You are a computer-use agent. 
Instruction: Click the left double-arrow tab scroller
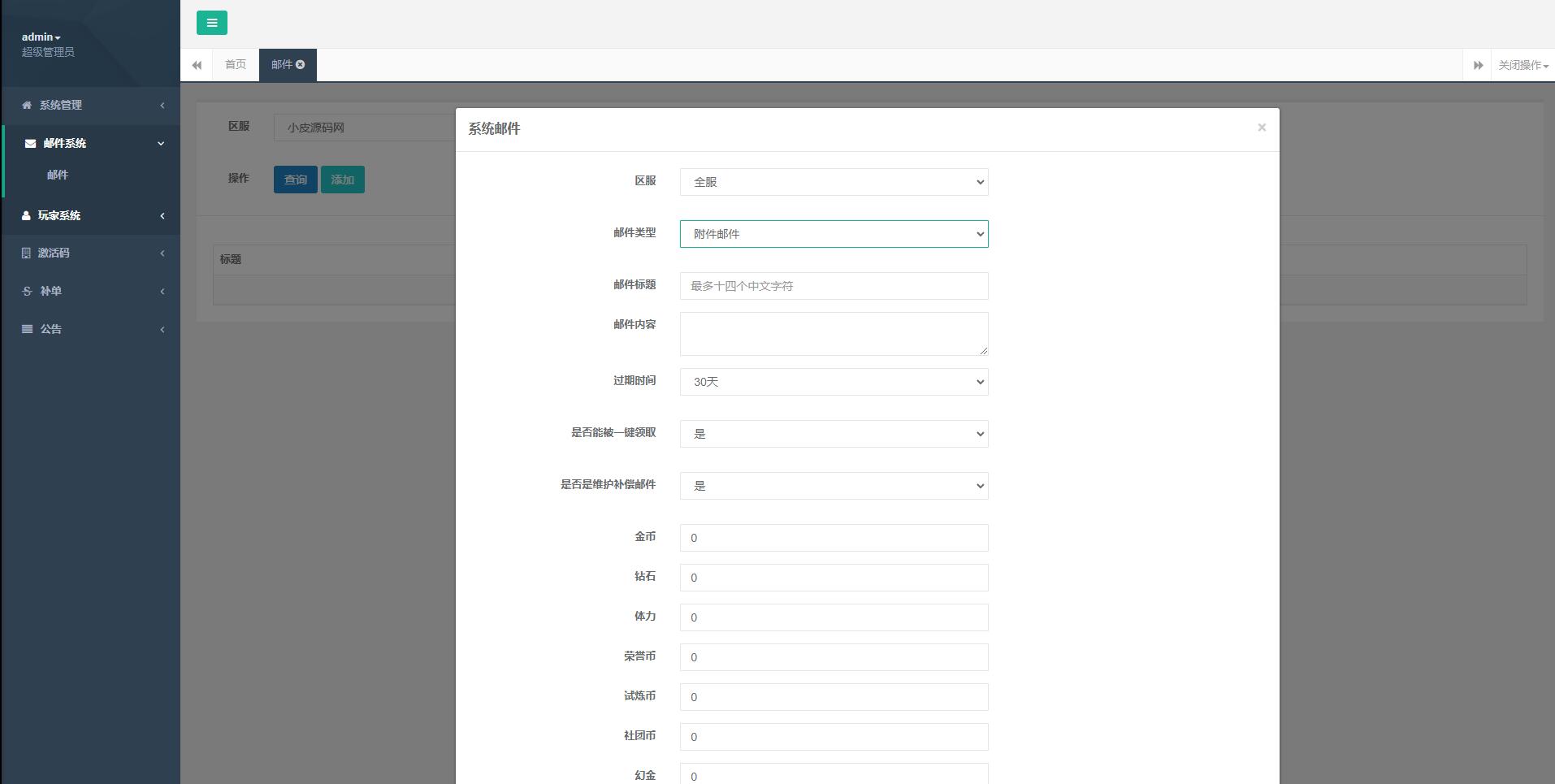click(x=197, y=64)
